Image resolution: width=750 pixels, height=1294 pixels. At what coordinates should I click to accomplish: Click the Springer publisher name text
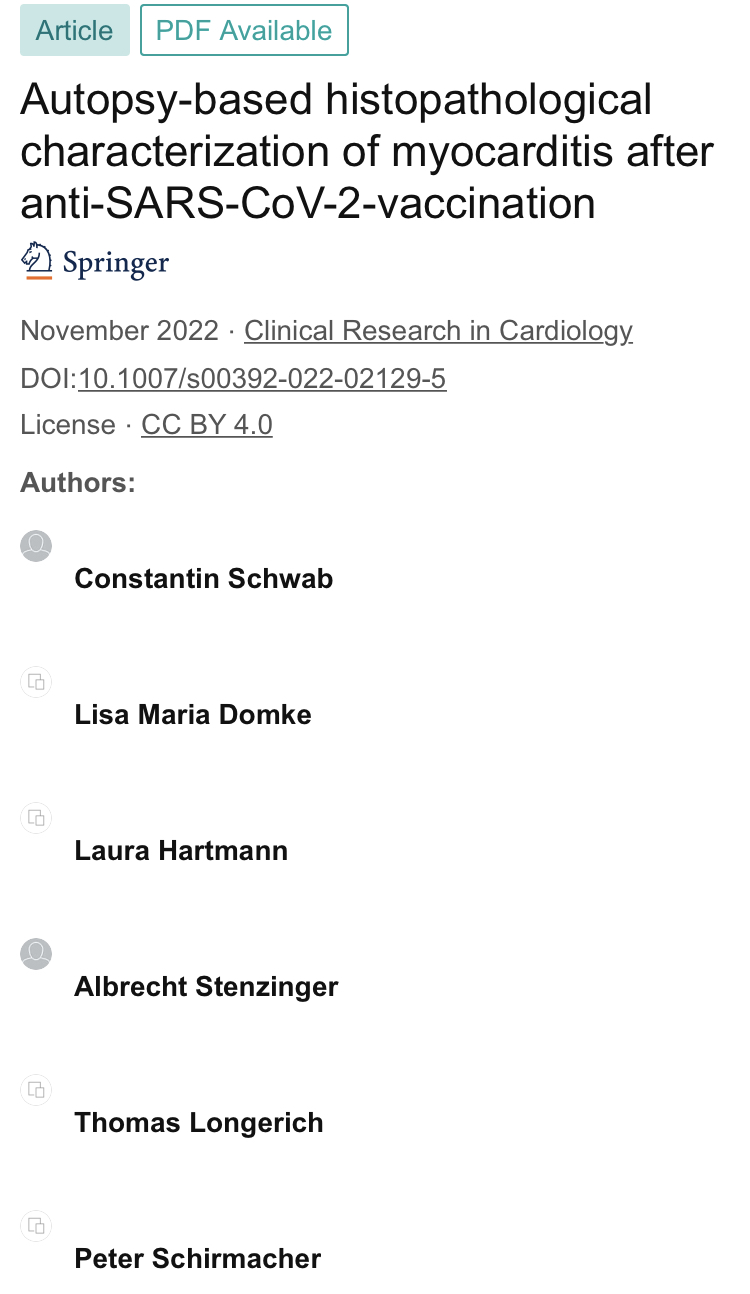pyautogui.click(x=116, y=264)
